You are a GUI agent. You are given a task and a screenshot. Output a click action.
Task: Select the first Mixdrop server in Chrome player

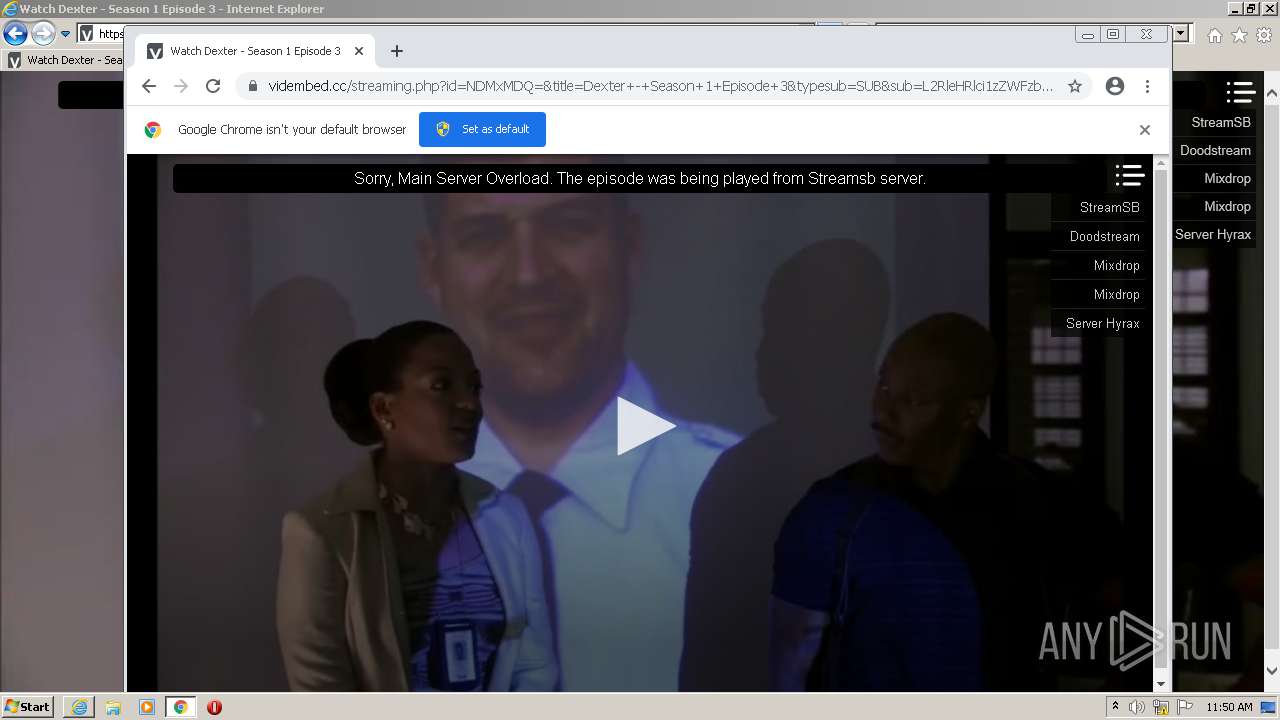point(1116,265)
